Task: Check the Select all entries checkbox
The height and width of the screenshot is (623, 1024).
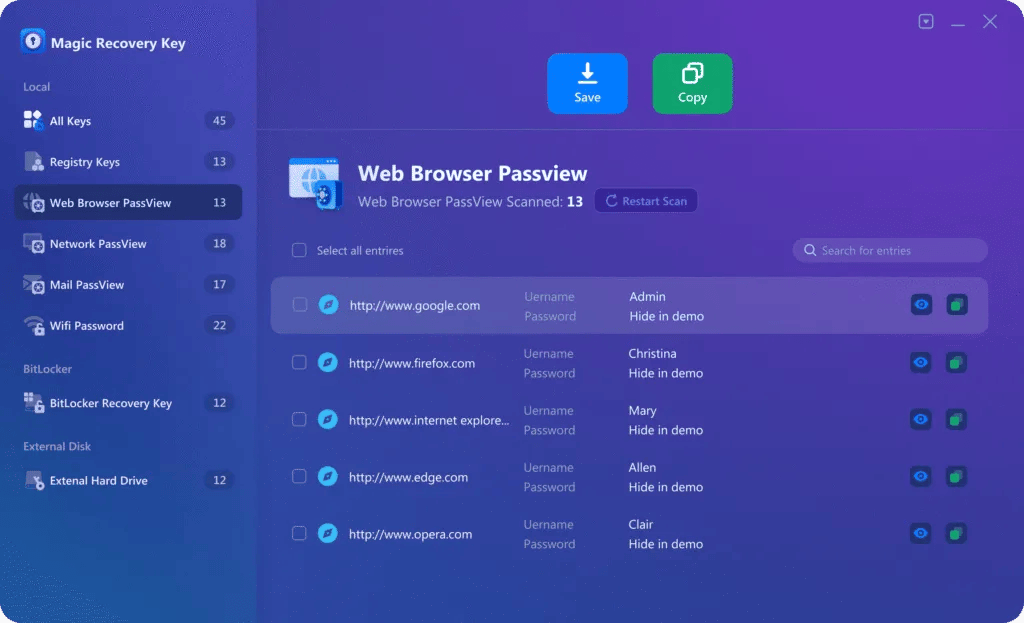Action: click(299, 251)
